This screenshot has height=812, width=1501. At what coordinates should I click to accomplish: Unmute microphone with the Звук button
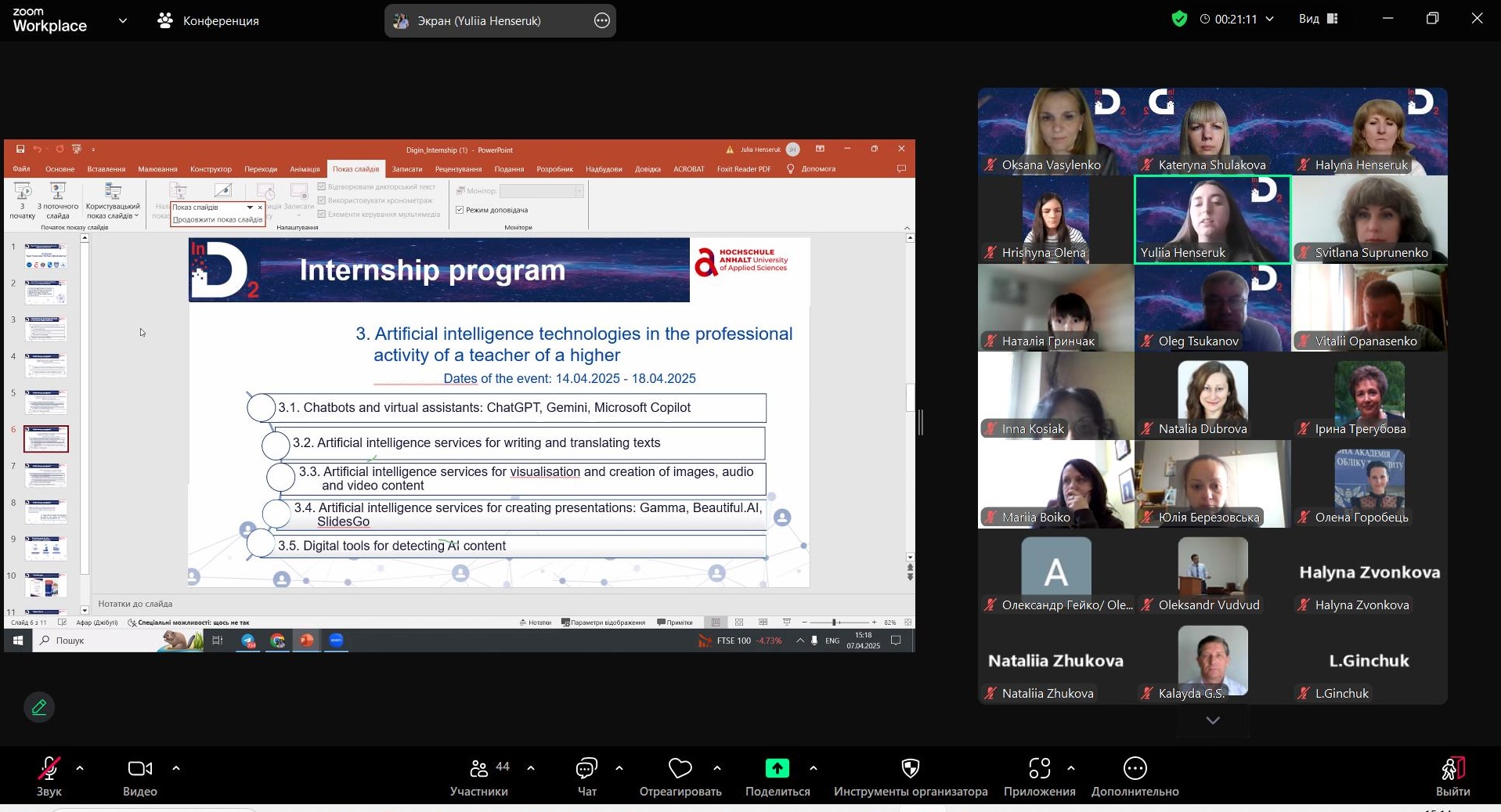tap(49, 770)
